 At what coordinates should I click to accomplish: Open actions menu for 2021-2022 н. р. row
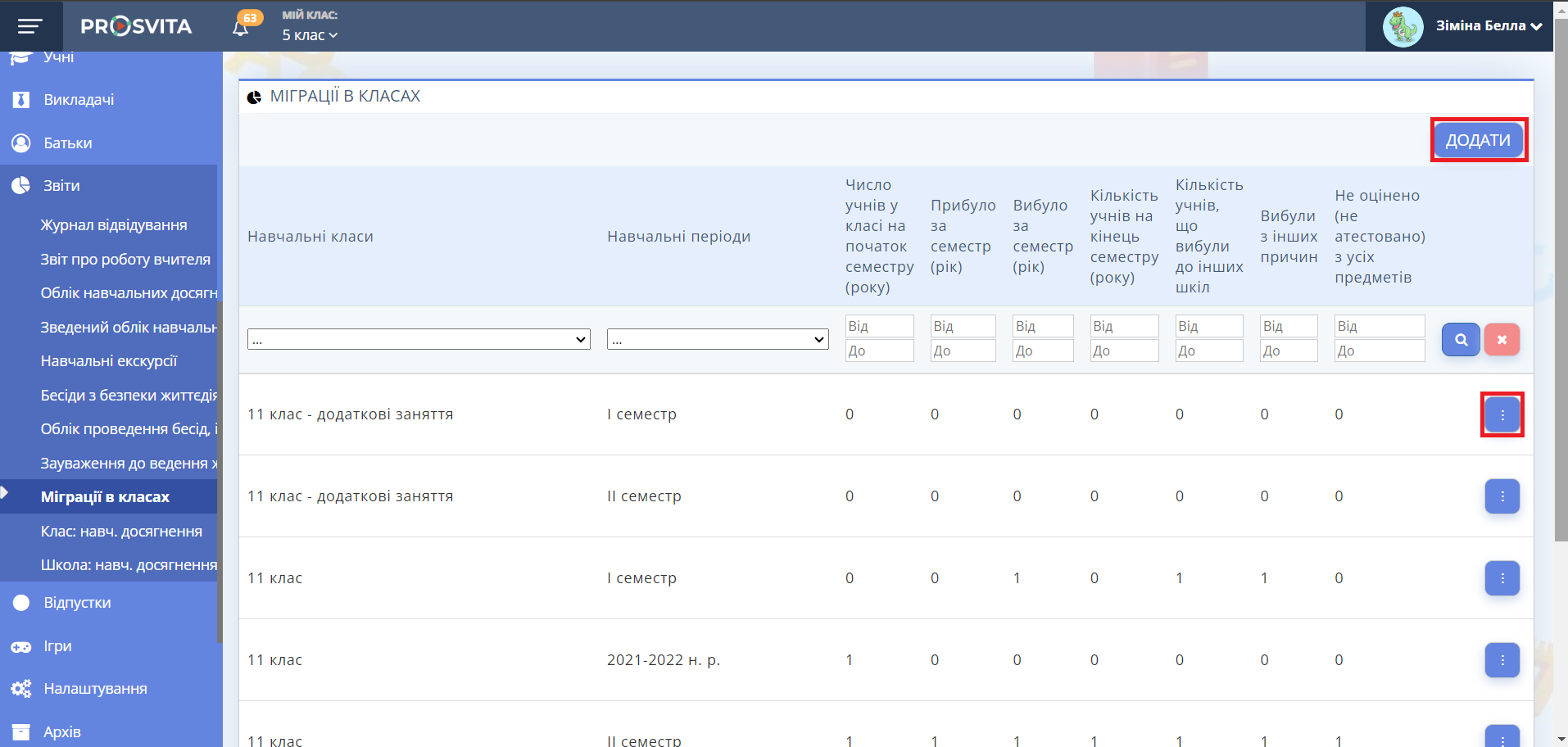[1502, 660]
